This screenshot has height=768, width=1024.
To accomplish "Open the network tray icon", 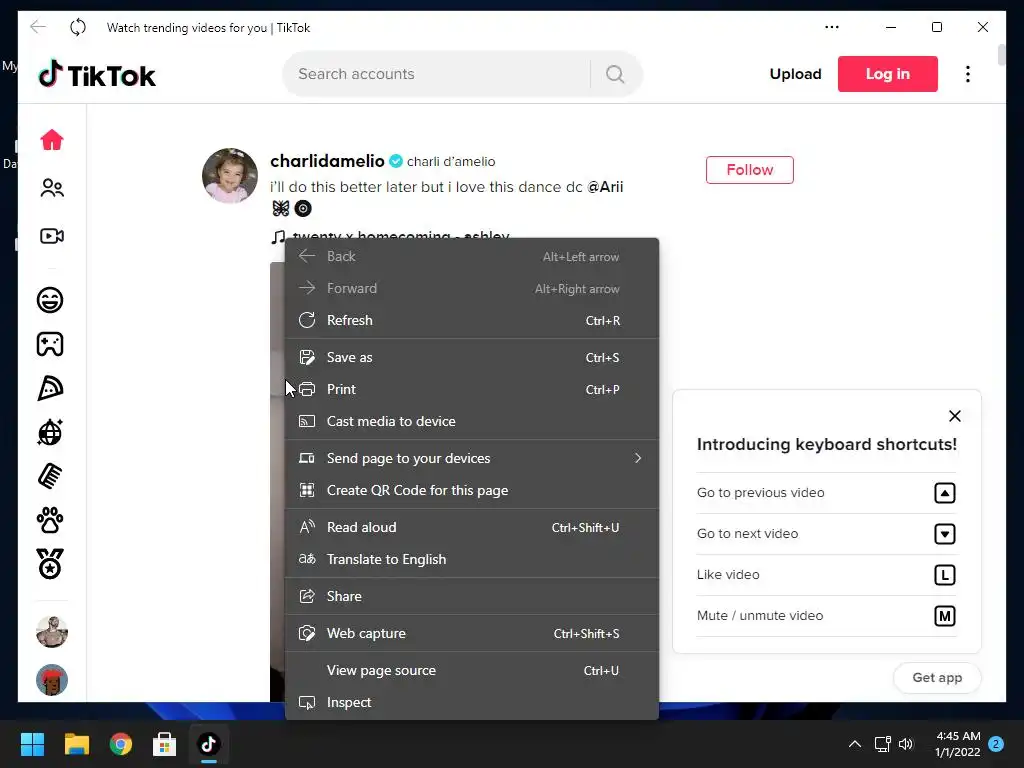I will coord(882,744).
